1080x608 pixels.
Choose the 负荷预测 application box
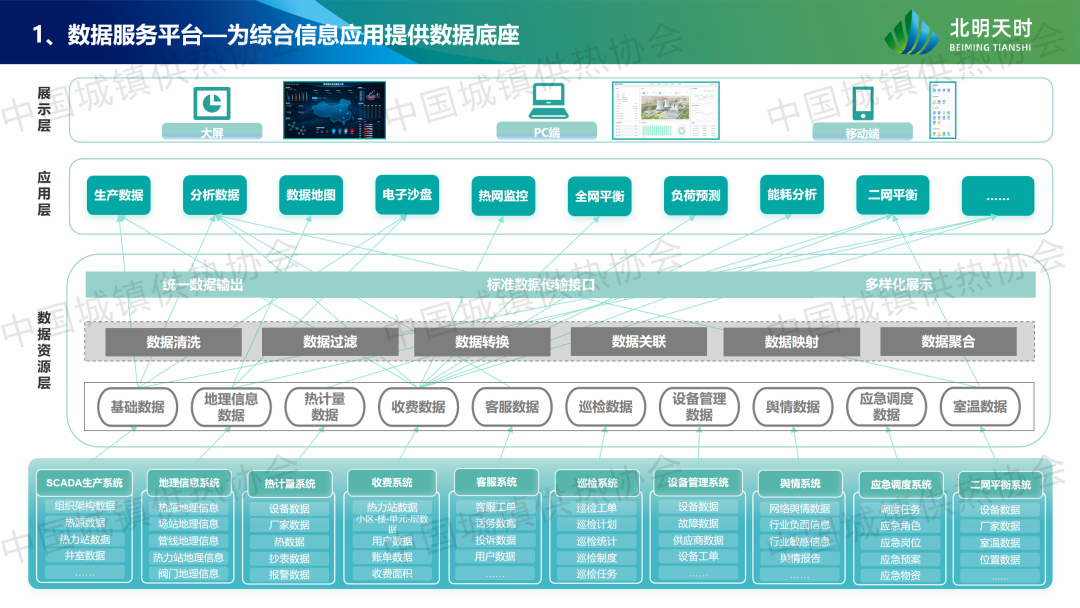tap(695, 196)
